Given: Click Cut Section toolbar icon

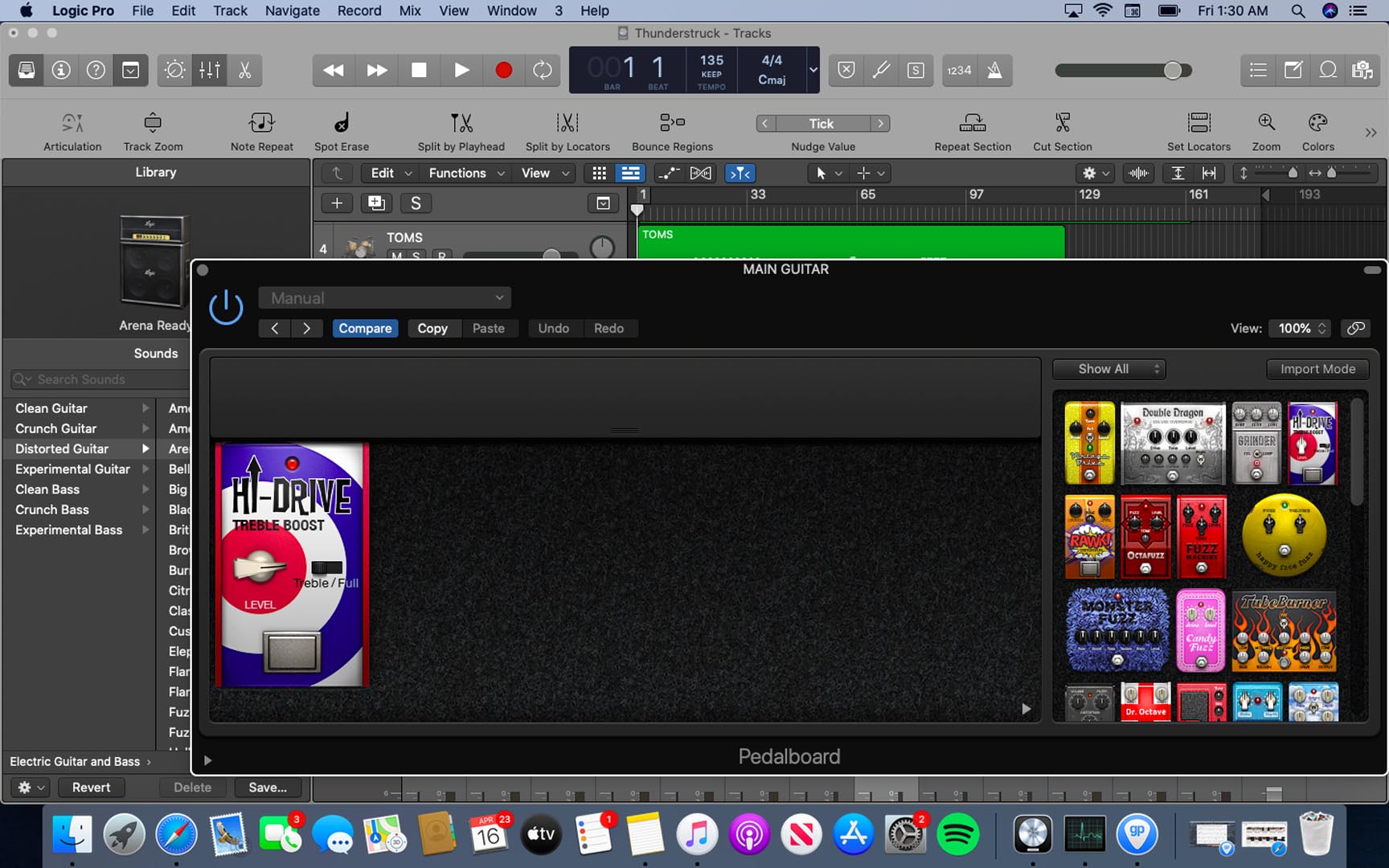Looking at the screenshot, I should coord(1063,123).
